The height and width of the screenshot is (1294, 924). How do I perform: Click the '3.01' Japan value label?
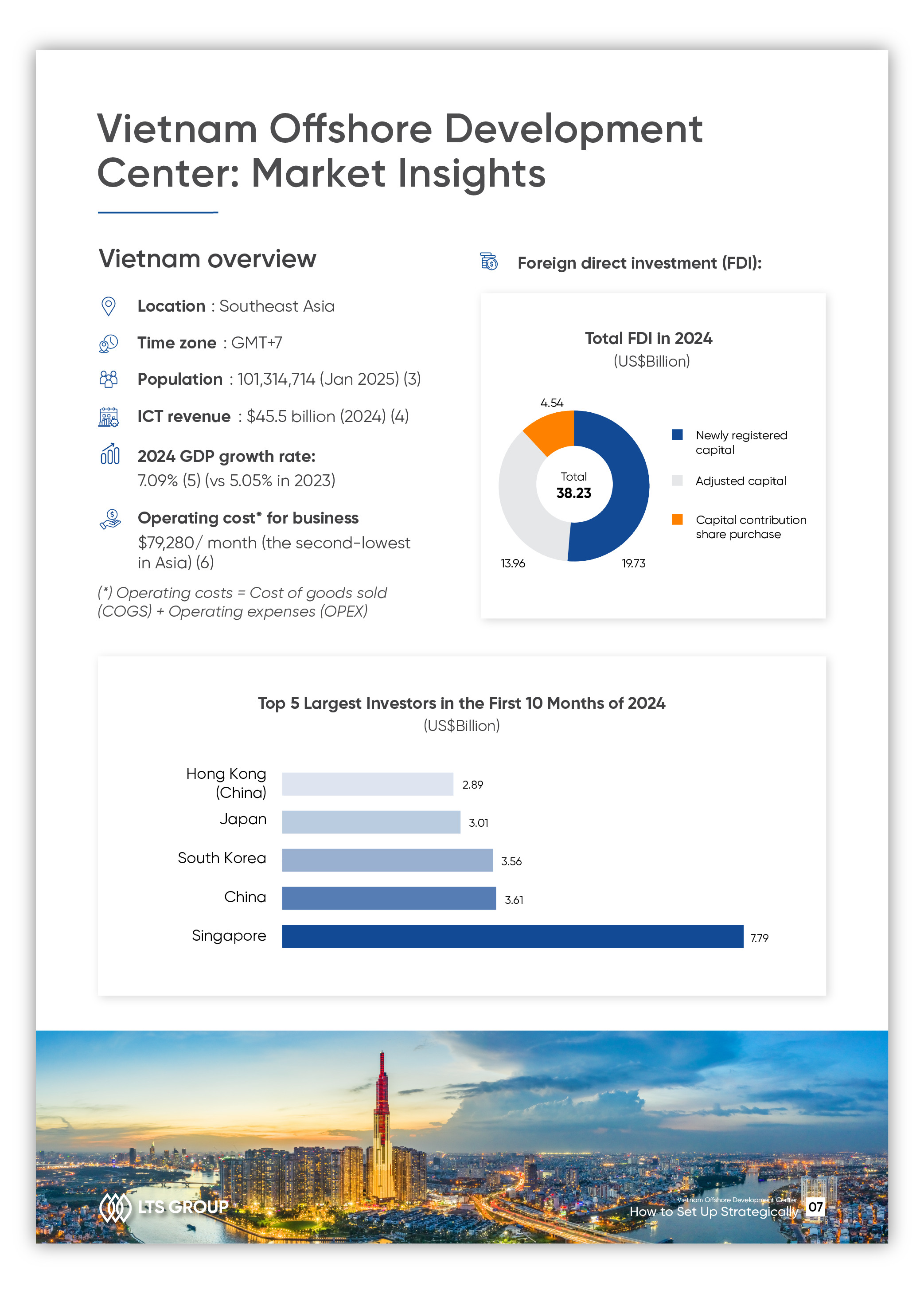tap(479, 823)
